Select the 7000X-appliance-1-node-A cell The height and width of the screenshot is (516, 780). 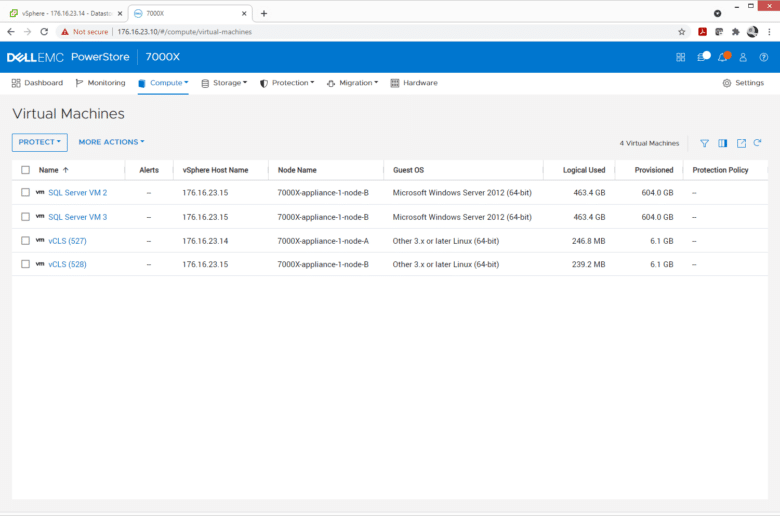coord(323,241)
